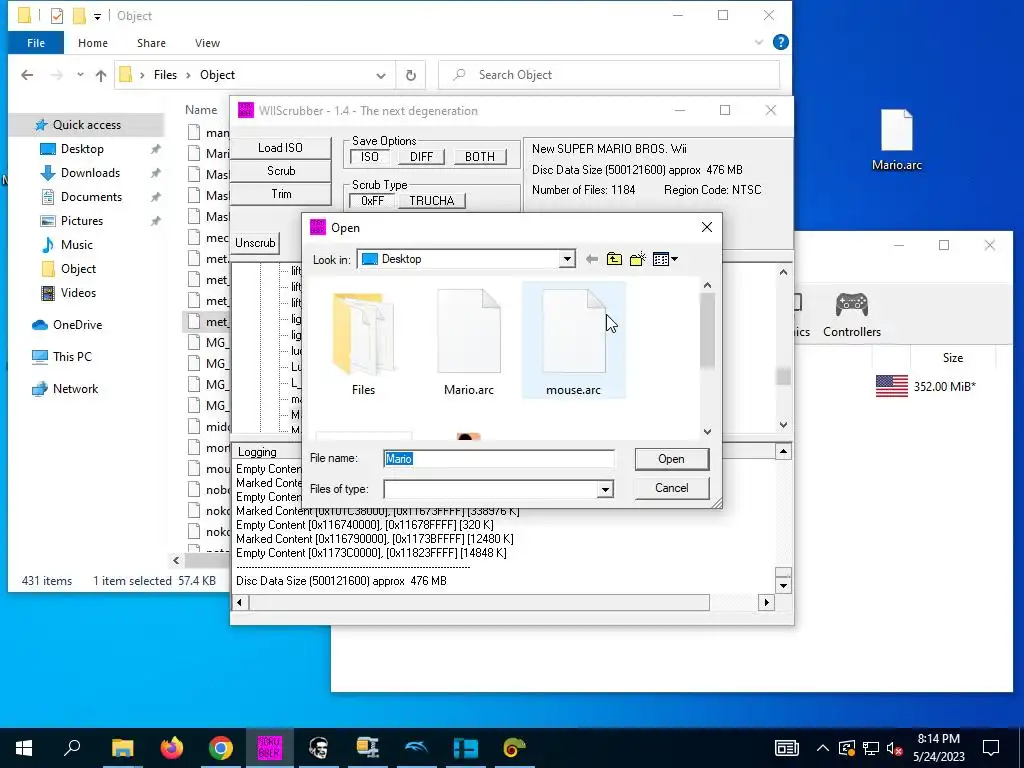Open Object folder in navigation pane
Screen dimensions: 1024x768
tap(78, 269)
